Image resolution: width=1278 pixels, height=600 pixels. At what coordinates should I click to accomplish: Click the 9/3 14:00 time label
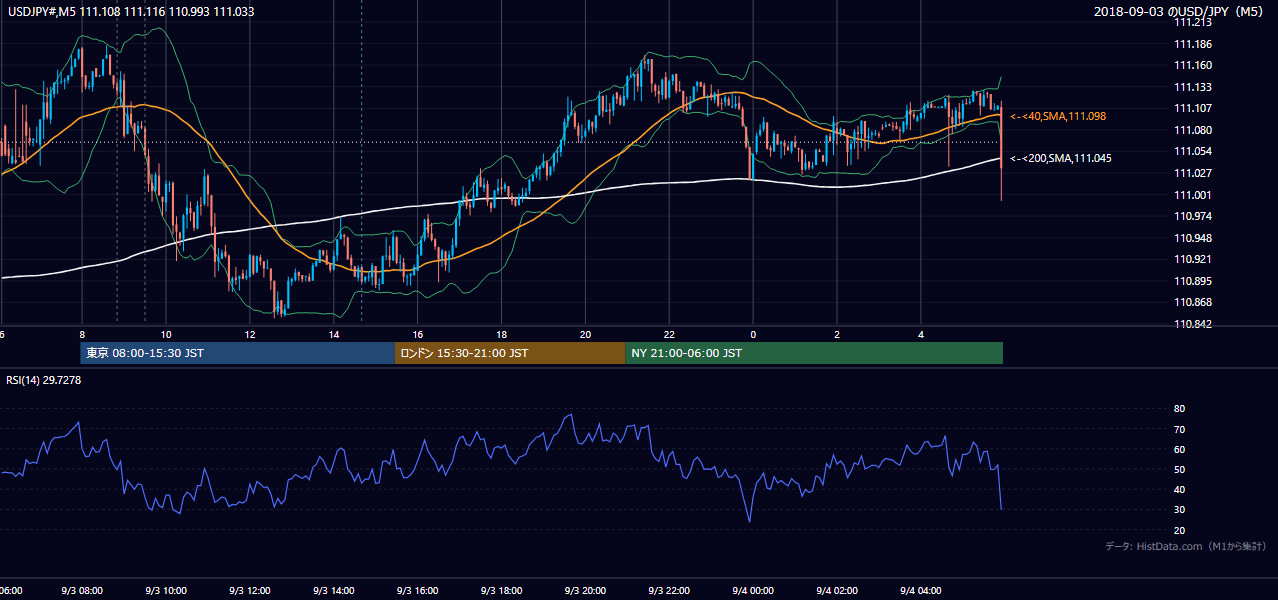(333, 591)
